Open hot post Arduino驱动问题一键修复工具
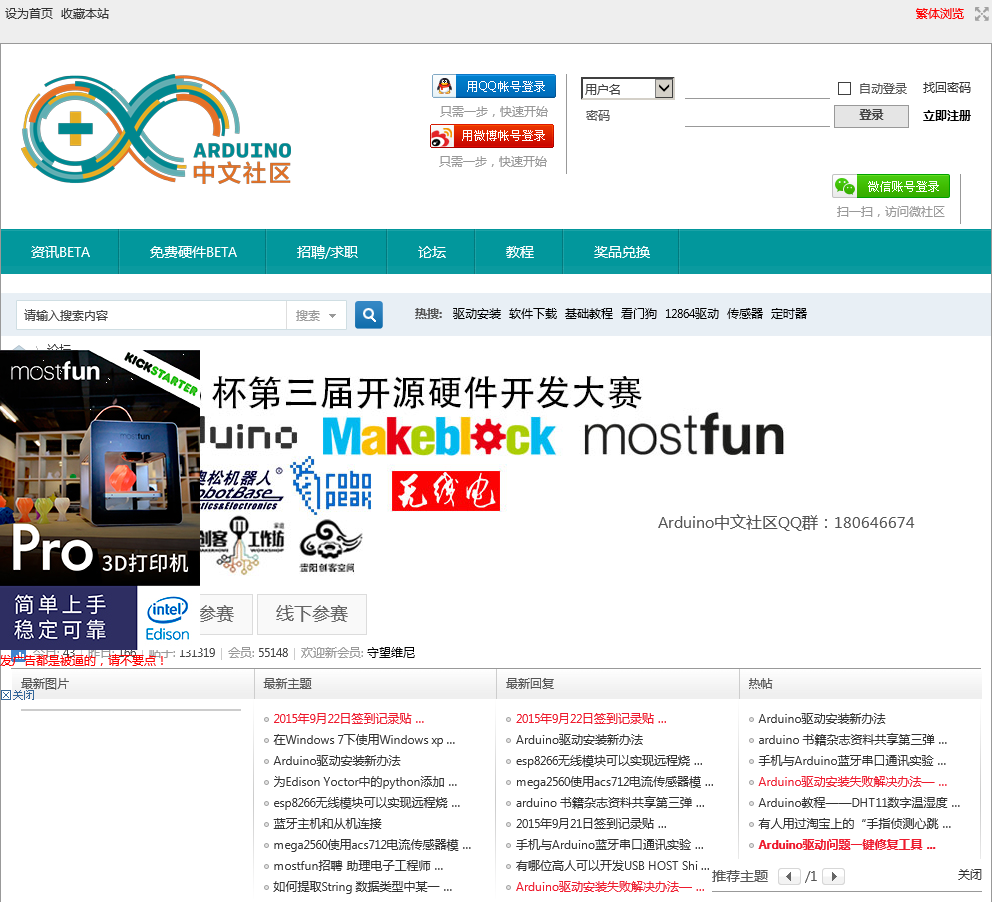This screenshot has height=902, width=992. [x=846, y=844]
